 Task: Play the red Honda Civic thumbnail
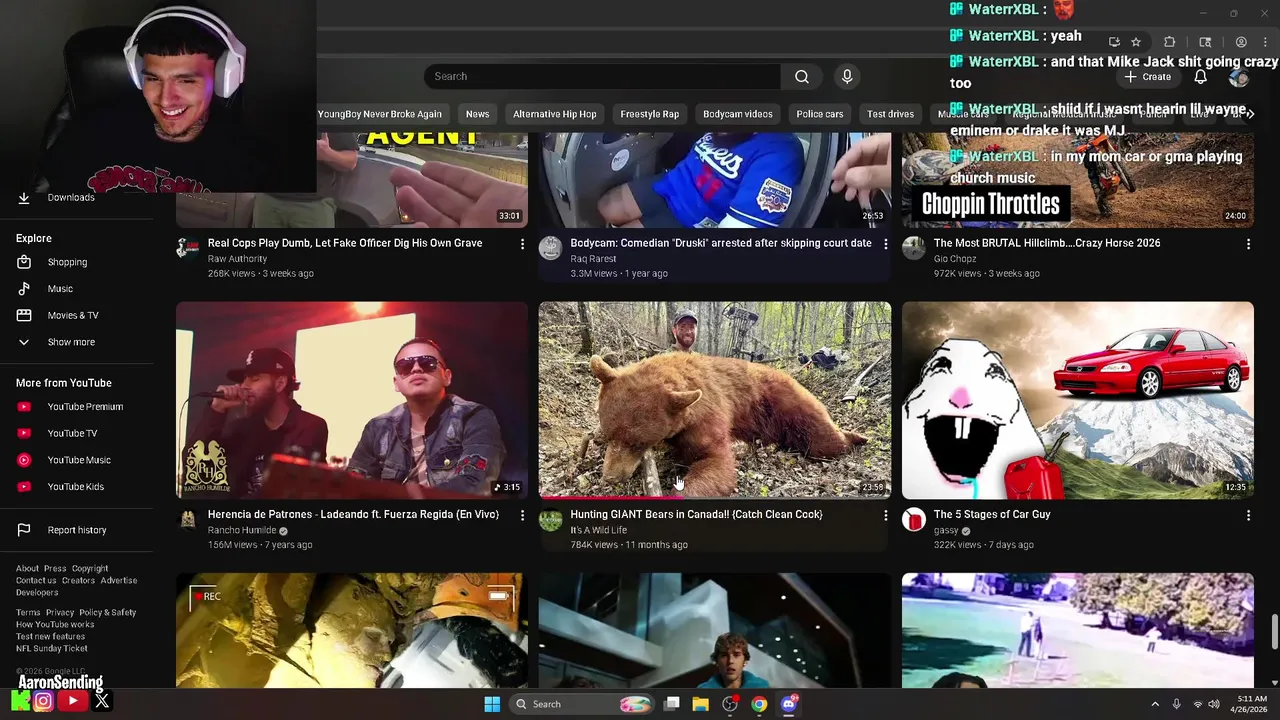(1078, 400)
